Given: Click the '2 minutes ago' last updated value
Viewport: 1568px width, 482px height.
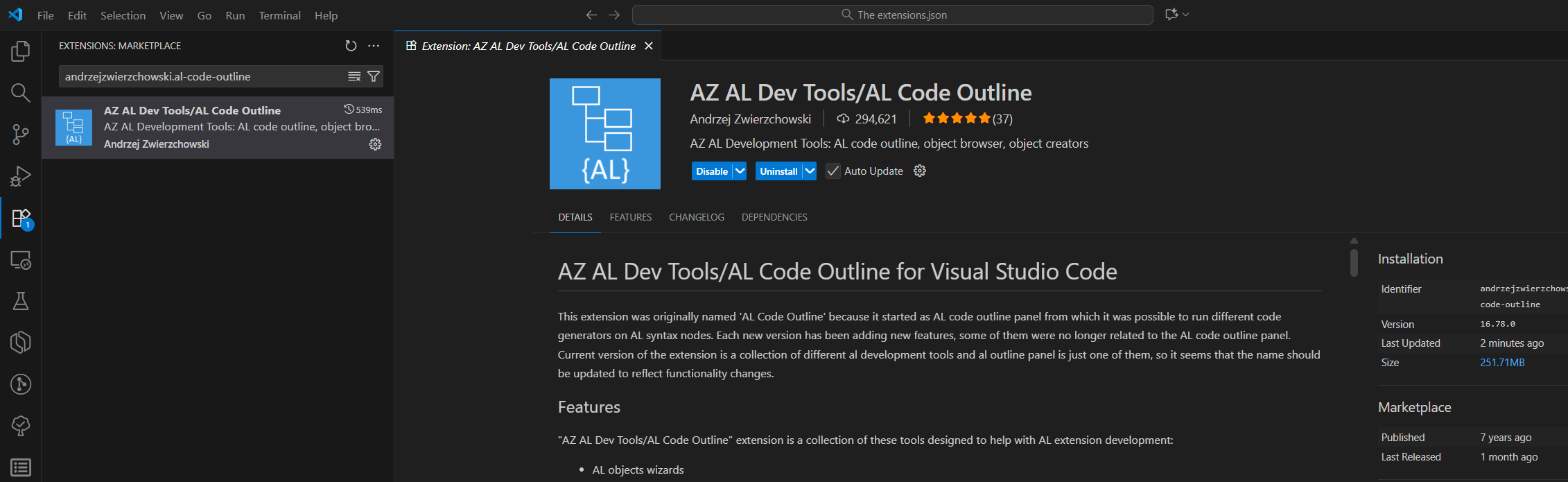Looking at the screenshot, I should pos(1512,343).
